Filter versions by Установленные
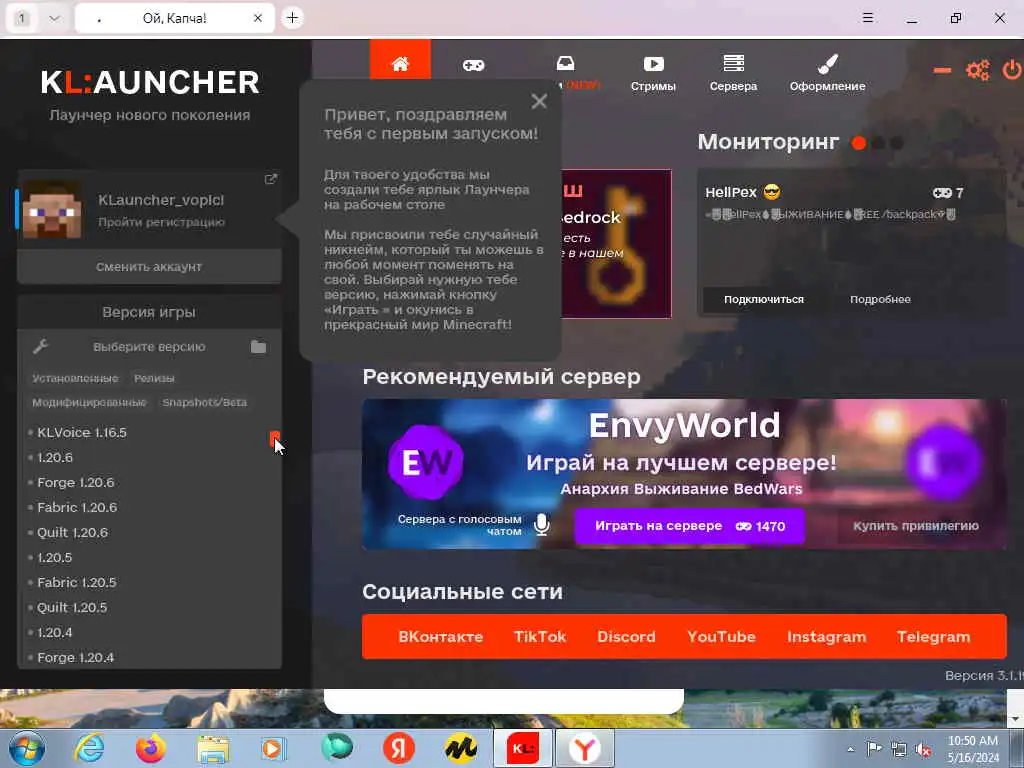Viewport: 1024px width, 768px height. pos(75,378)
